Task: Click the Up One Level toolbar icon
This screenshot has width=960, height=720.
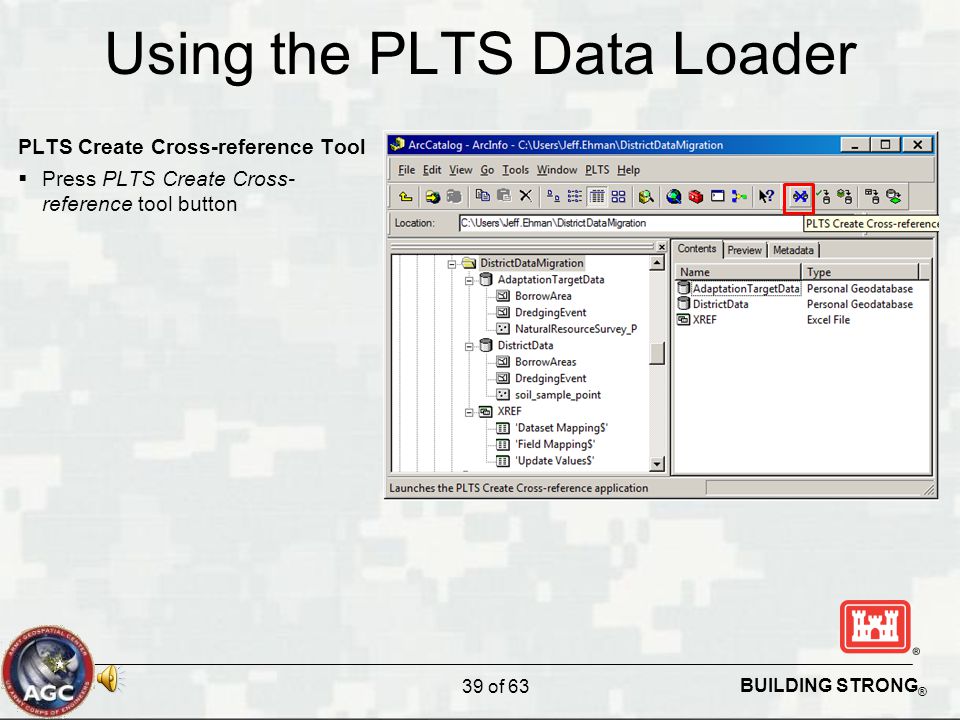Action: [405, 197]
